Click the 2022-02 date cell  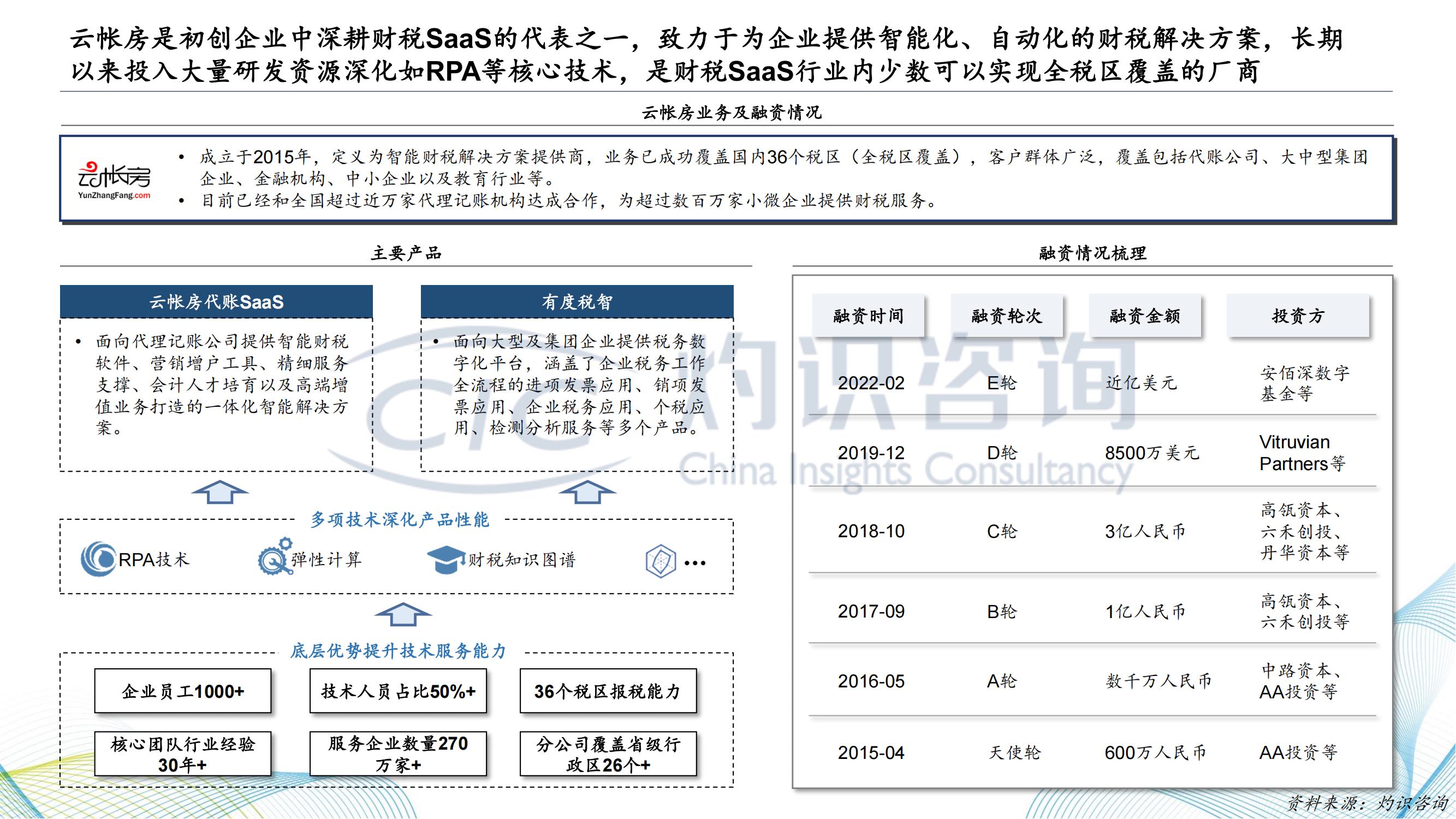coord(871,383)
